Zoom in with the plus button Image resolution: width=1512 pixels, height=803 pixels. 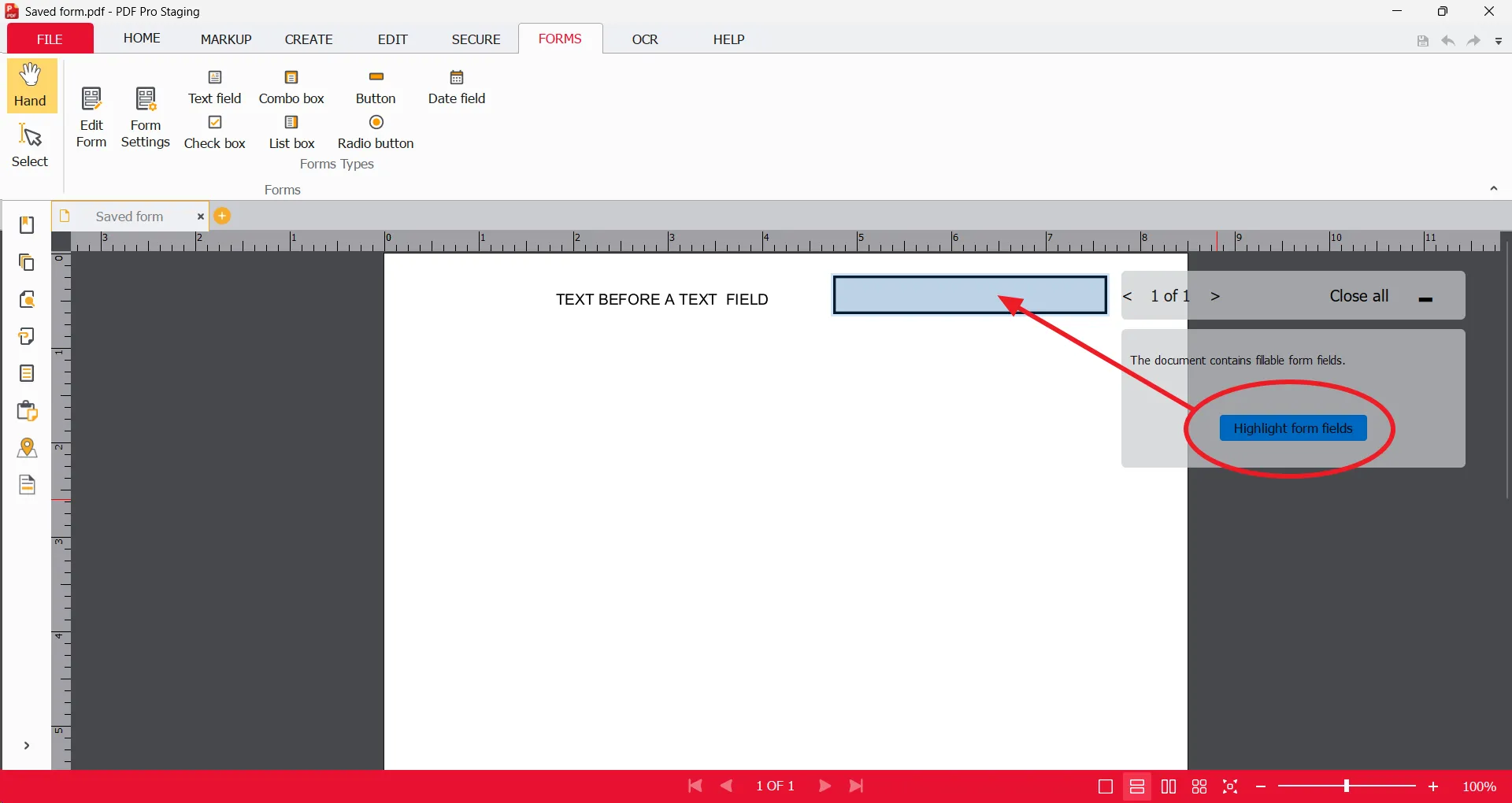coord(1433,786)
